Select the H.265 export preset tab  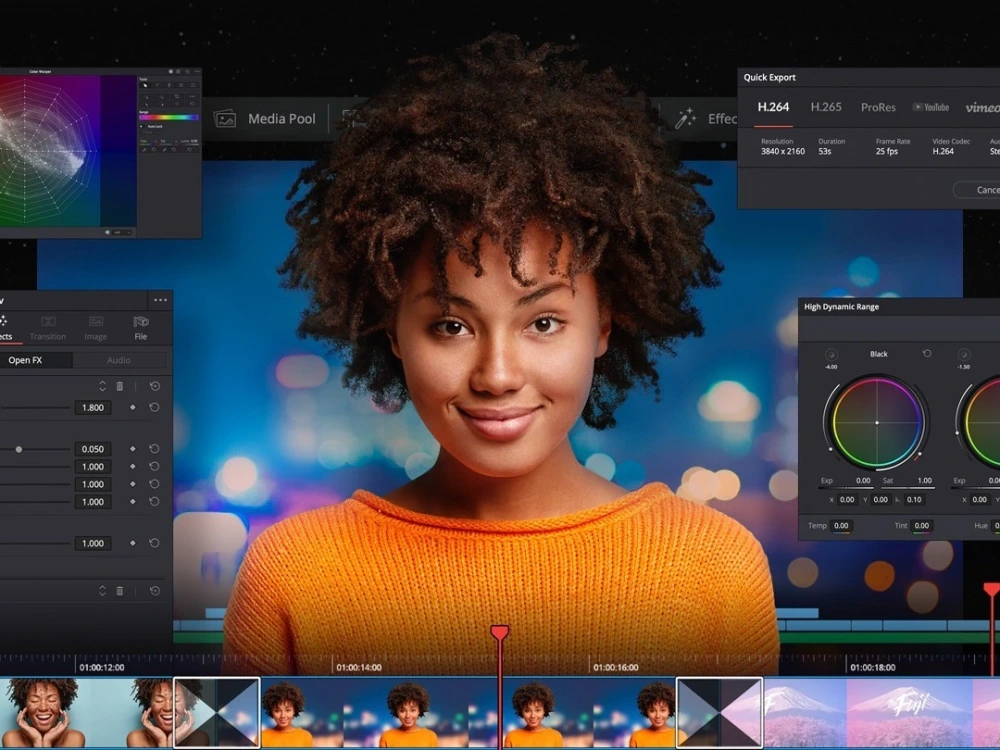tap(826, 107)
